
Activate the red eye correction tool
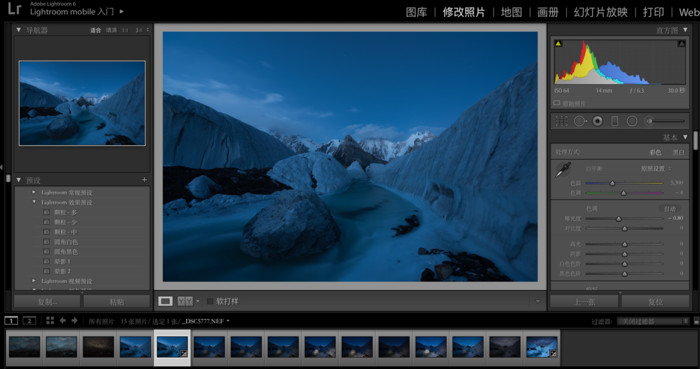tap(597, 121)
